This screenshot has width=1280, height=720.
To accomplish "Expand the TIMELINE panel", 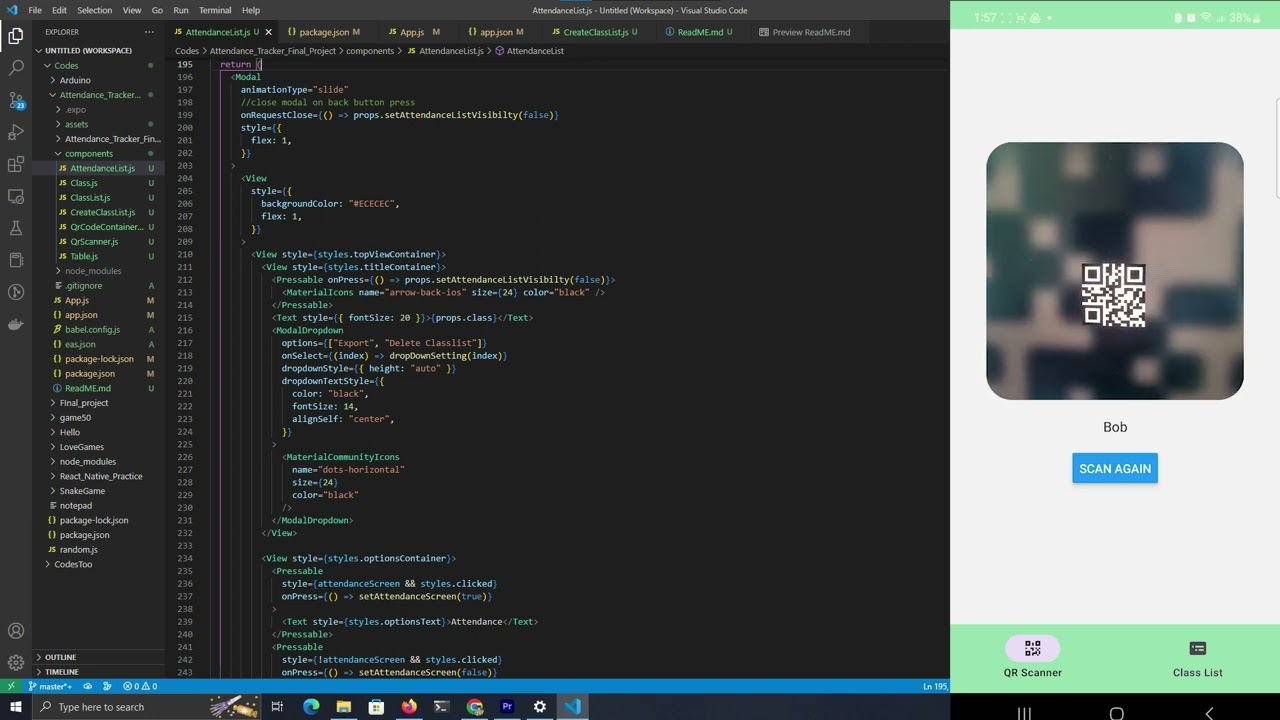I will point(61,672).
